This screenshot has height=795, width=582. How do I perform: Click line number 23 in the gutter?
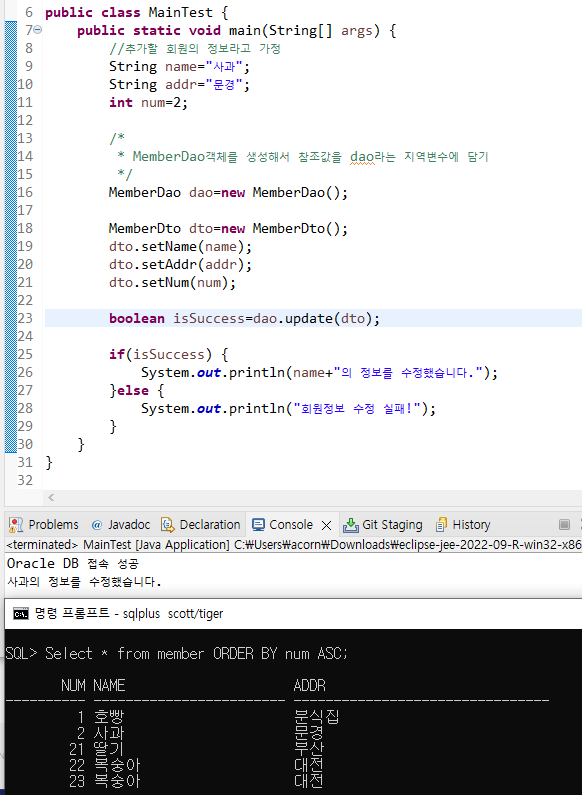tap(25, 318)
